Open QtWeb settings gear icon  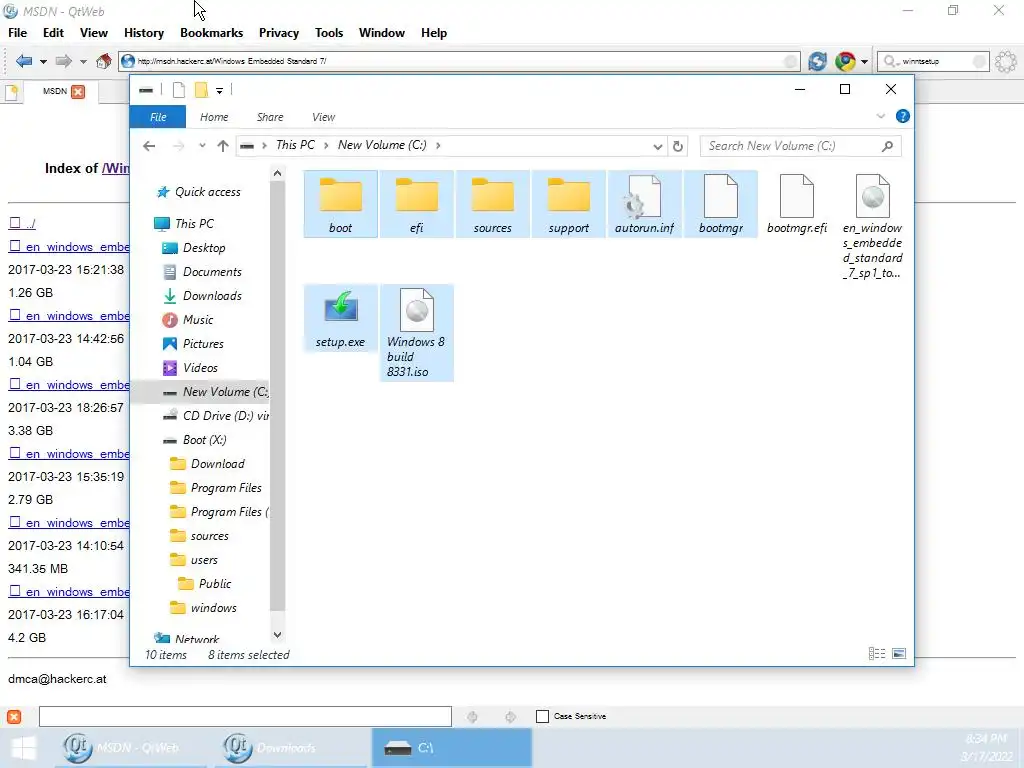point(1006,61)
